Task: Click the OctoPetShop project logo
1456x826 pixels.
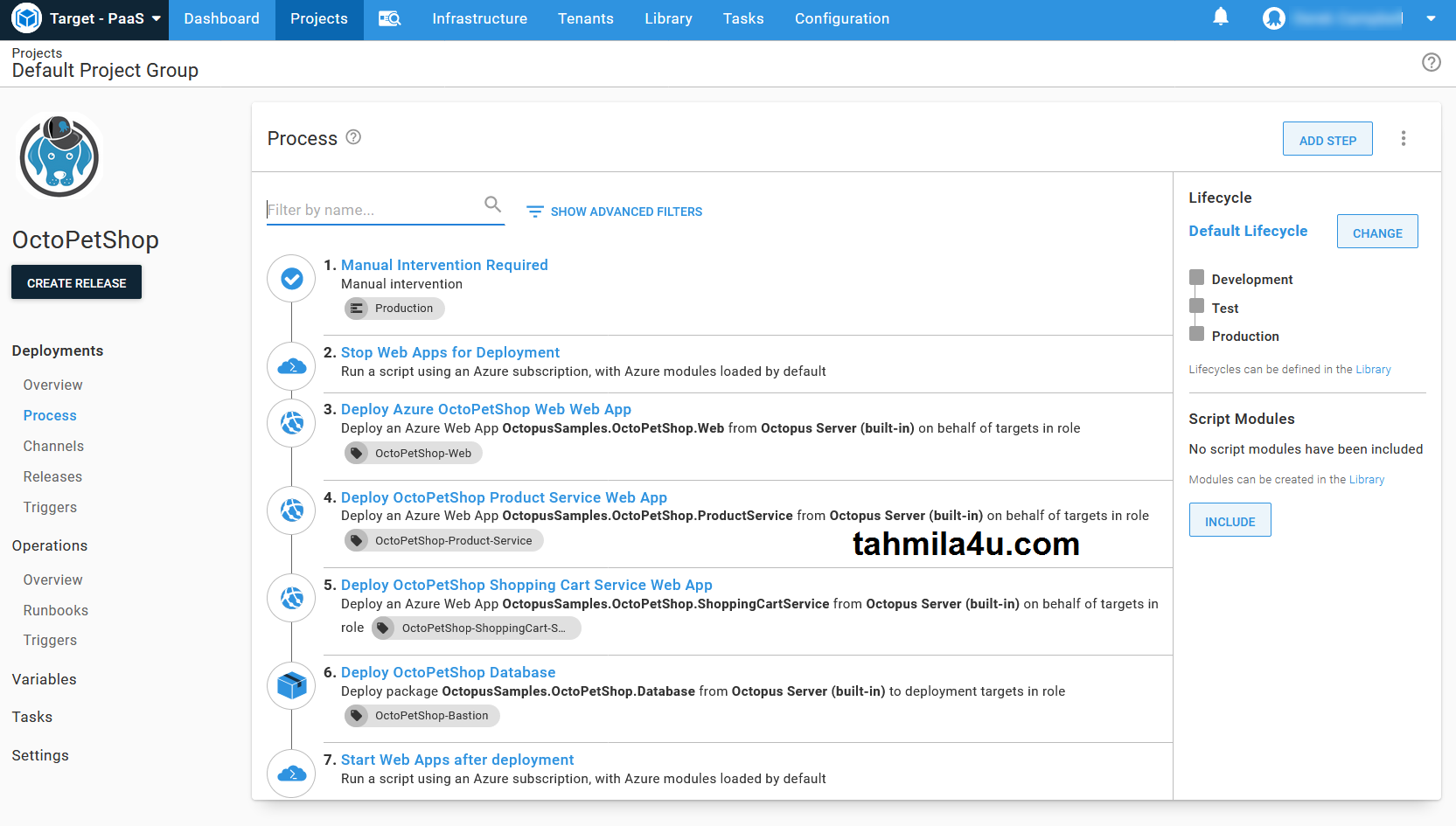Action: click(59, 157)
